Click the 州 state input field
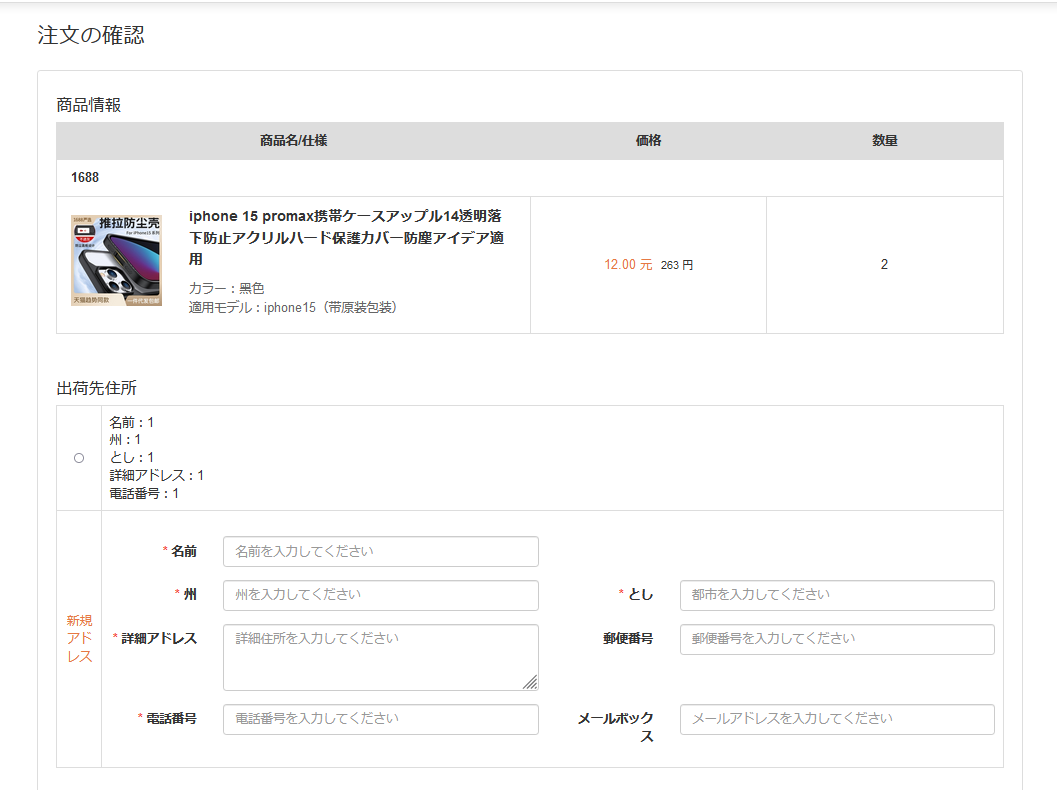1057x790 pixels. pyautogui.click(x=380, y=595)
